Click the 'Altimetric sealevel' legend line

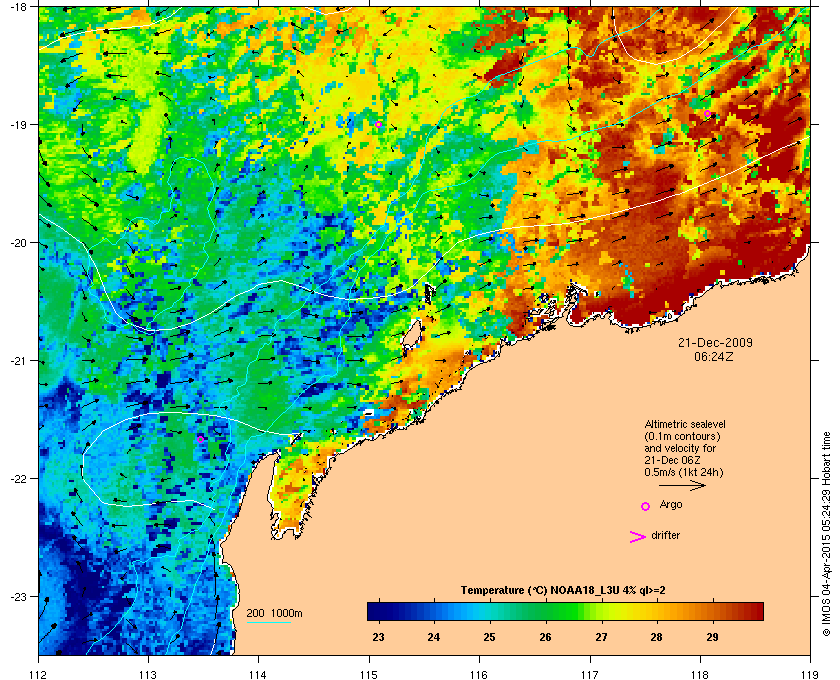click(x=685, y=424)
